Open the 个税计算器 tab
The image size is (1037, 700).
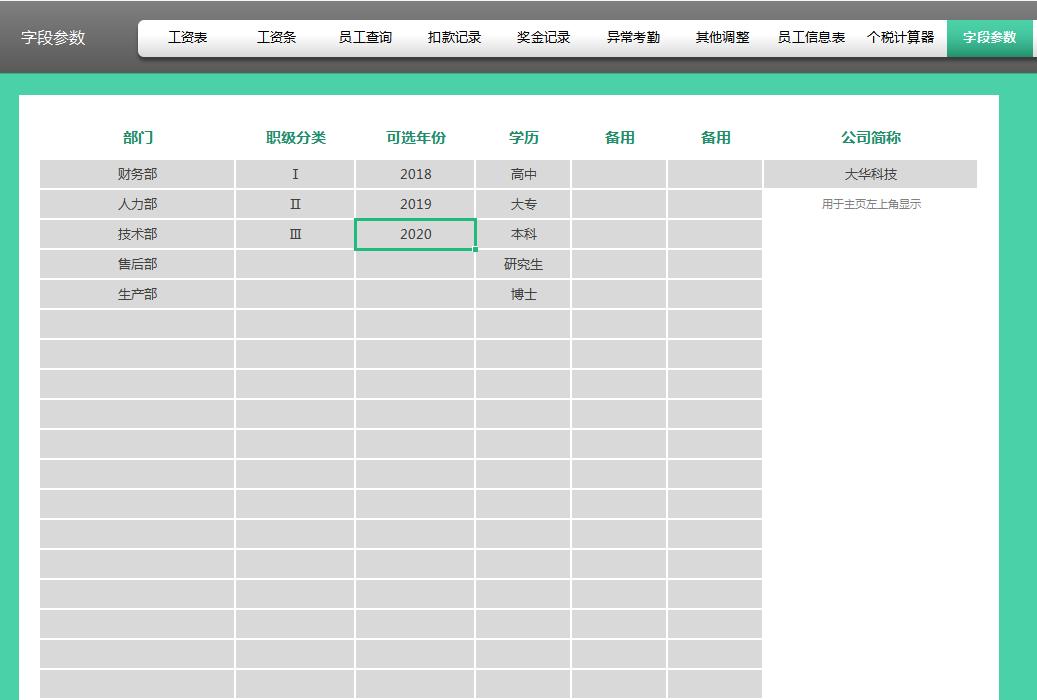pos(899,37)
